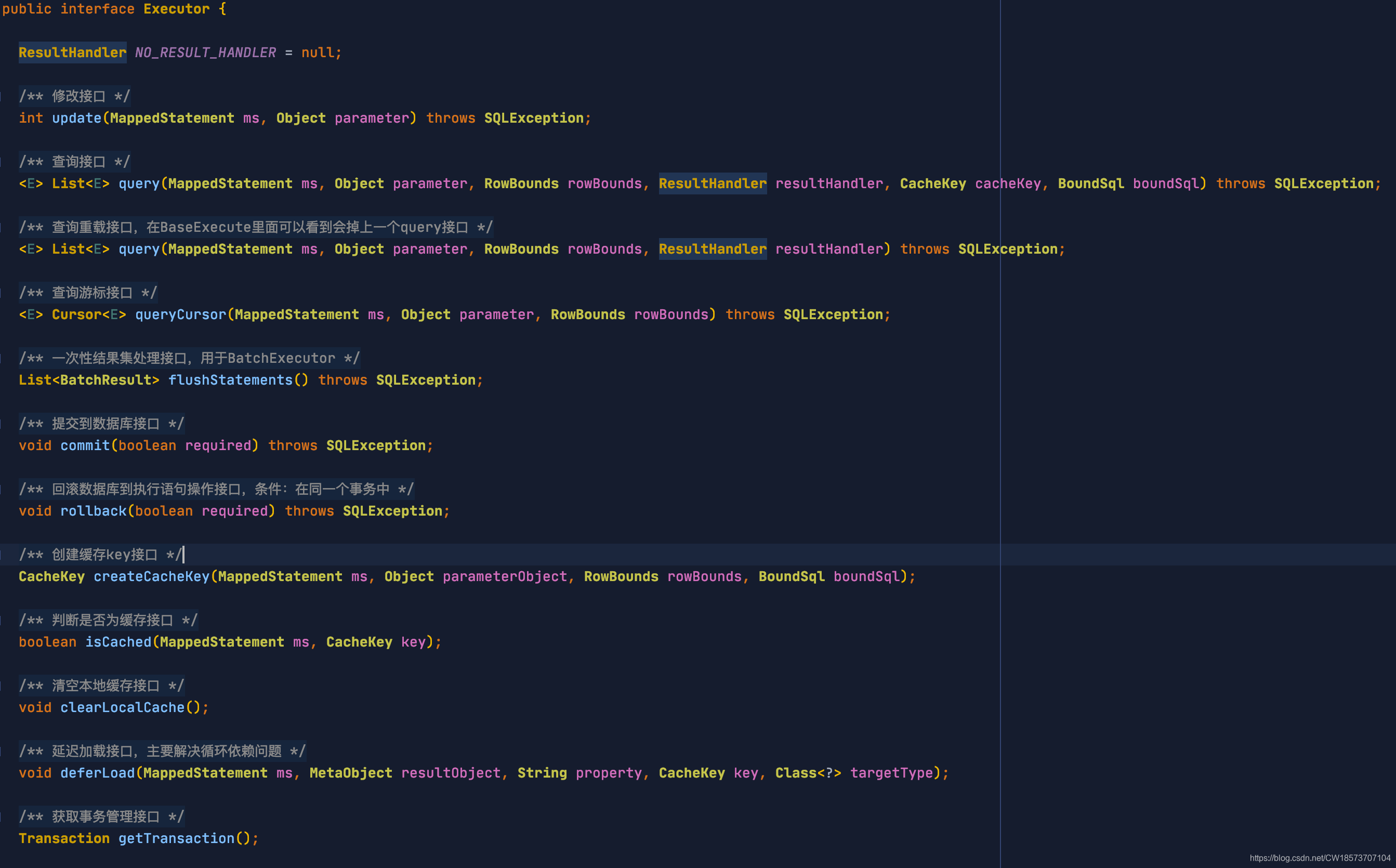Click the Executor interface name

pos(176,9)
